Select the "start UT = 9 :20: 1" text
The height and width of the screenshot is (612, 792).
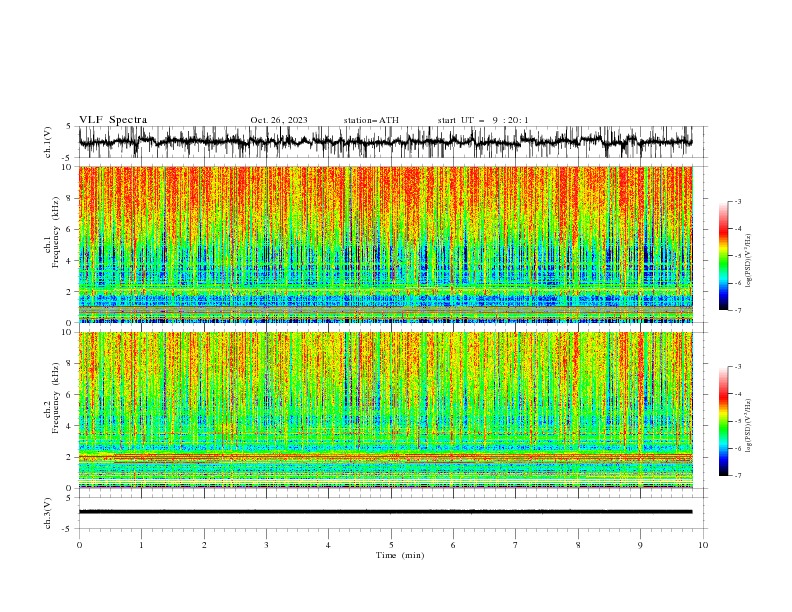pyautogui.click(x=483, y=120)
